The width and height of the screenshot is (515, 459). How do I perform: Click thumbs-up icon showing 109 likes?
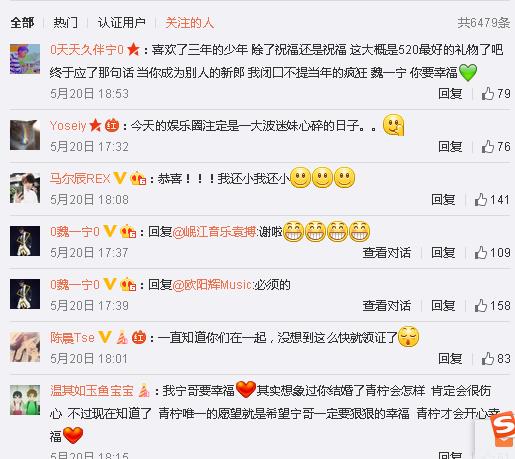(481, 253)
